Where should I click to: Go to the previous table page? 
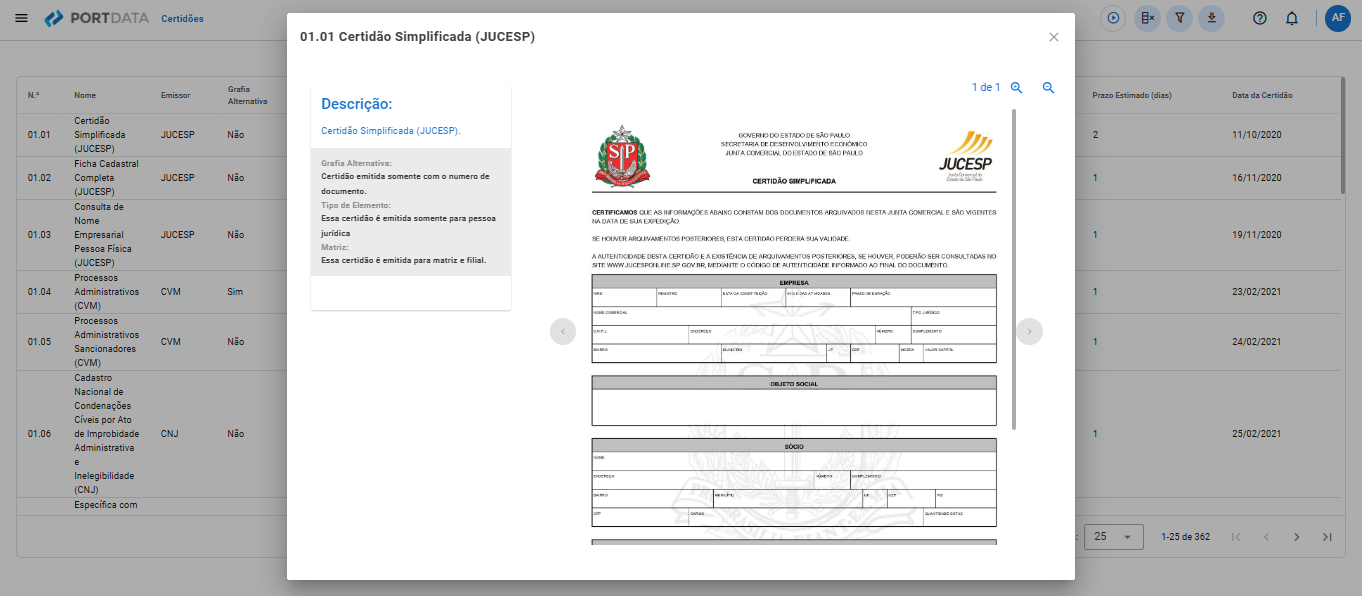pos(1266,537)
